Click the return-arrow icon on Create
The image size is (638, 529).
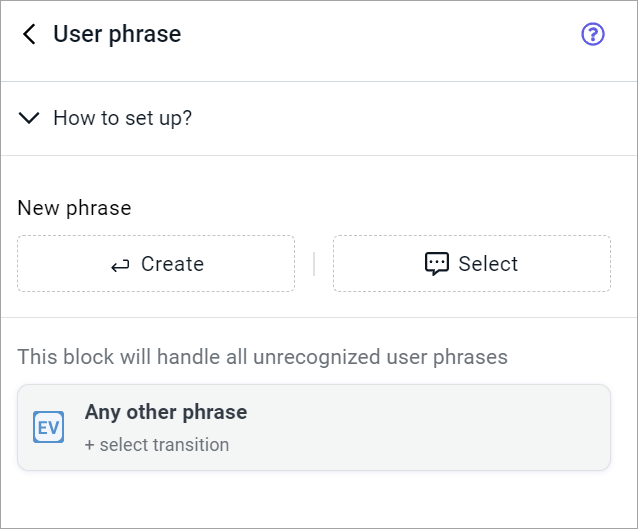pos(121,265)
